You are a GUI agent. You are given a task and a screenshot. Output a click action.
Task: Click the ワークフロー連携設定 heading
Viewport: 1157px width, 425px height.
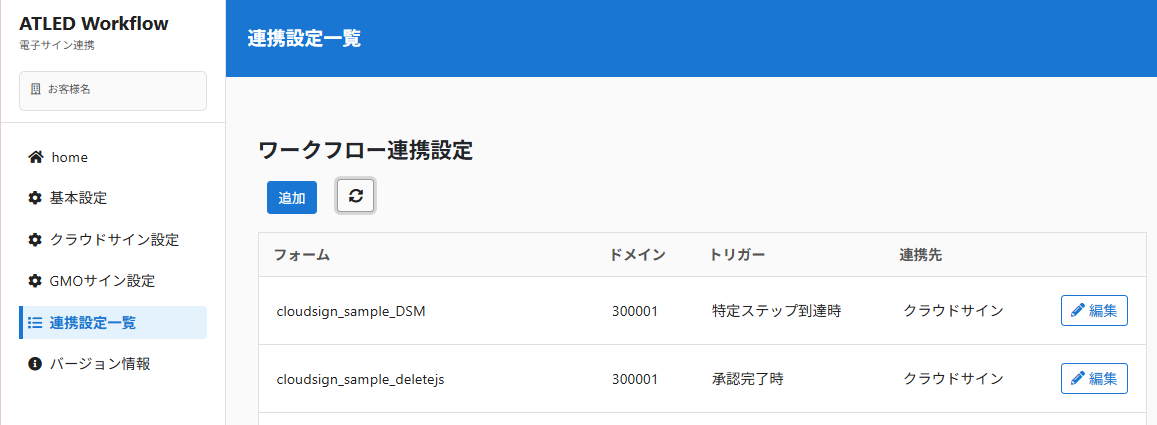point(365,151)
